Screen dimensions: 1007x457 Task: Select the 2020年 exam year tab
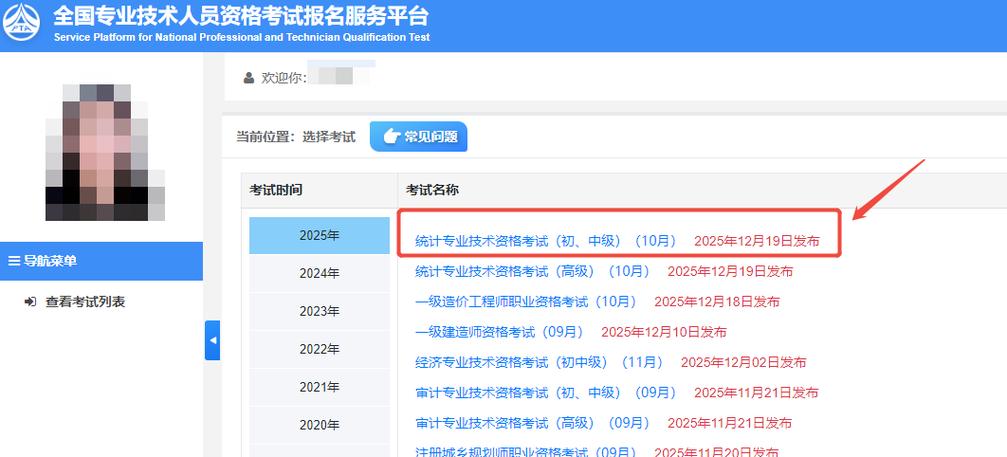pyautogui.click(x=319, y=425)
